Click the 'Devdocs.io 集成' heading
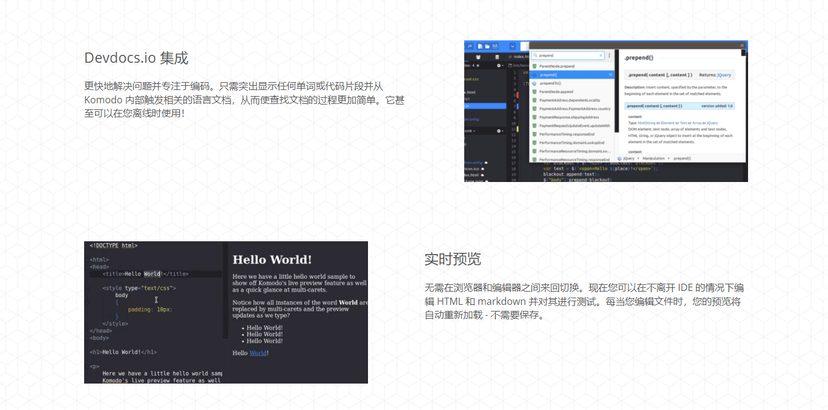The image size is (828, 410). tap(136, 58)
